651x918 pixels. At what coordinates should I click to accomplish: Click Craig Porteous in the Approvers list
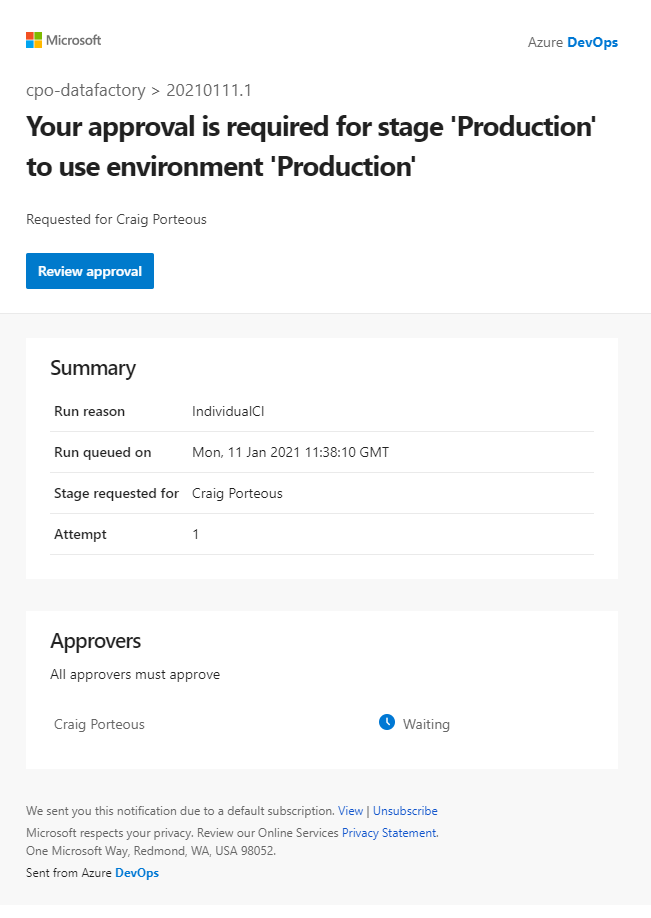[x=99, y=724]
